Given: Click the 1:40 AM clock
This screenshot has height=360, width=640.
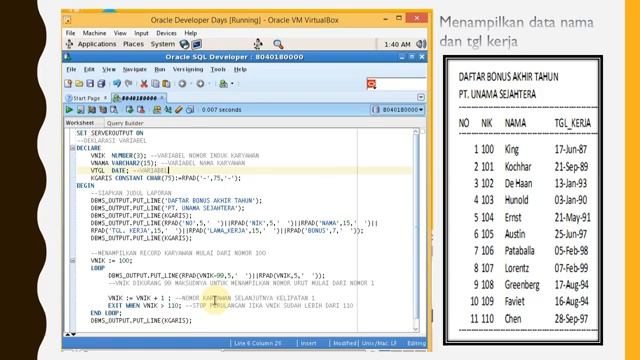Looking at the screenshot, I should [x=397, y=44].
